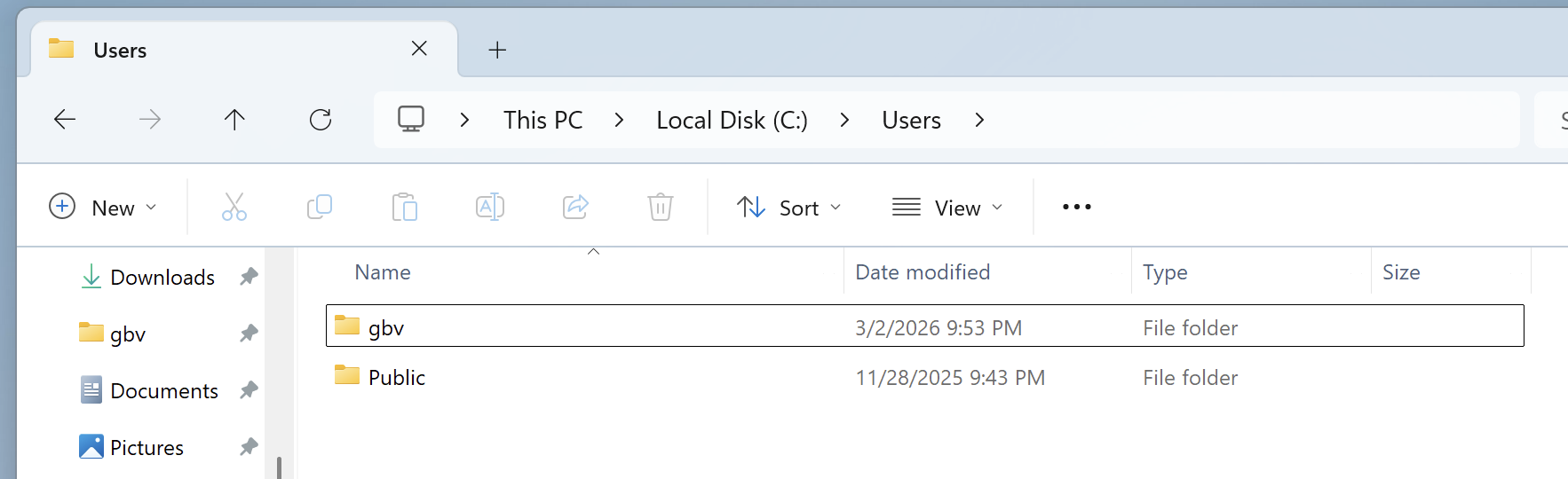Select the Public folder in list

(397, 378)
